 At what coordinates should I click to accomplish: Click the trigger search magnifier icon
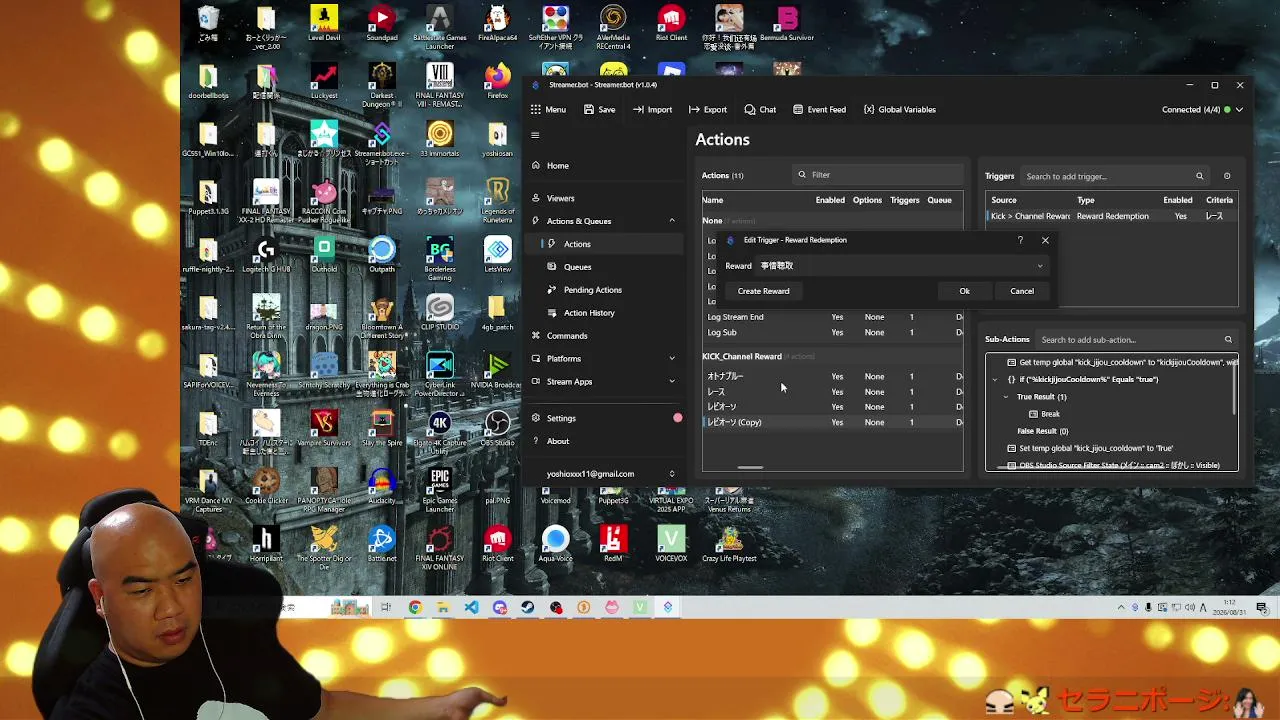pyautogui.click(x=1200, y=176)
